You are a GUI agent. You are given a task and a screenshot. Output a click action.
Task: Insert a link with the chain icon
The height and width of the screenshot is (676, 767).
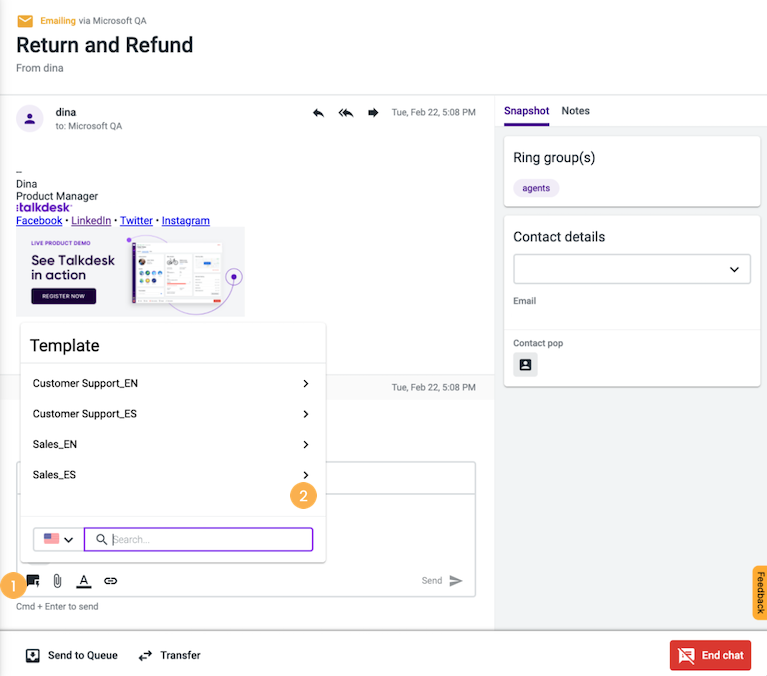[111, 581]
